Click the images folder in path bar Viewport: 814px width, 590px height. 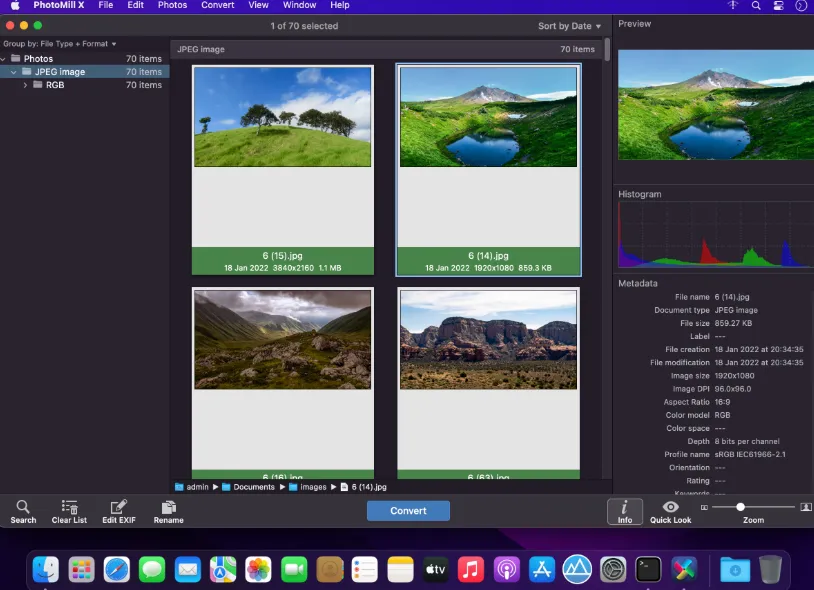click(x=307, y=487)
